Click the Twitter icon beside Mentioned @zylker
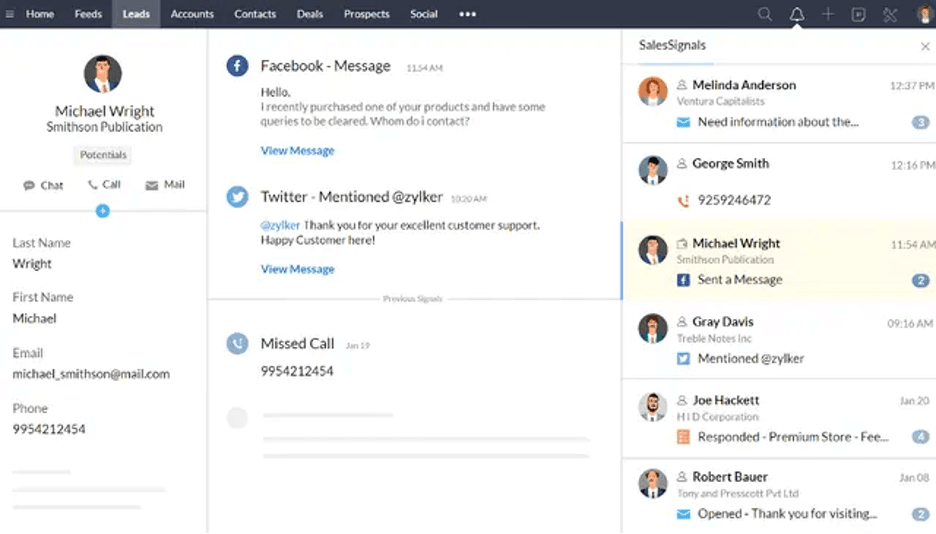The height and width of the screenshot is (534, 936). [x=237, y=196]
